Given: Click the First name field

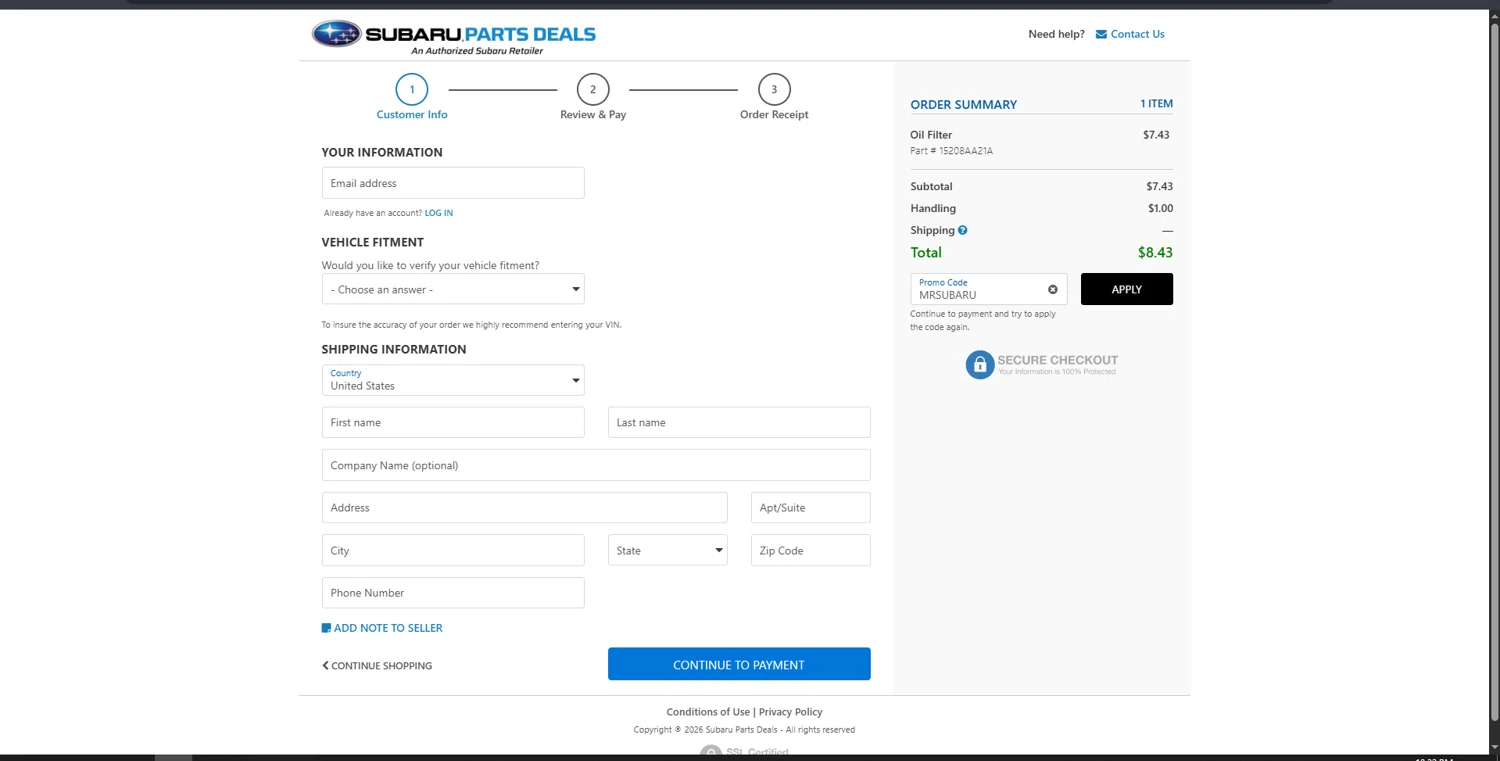Looking at the screenshot, I should click(x=453, y=422).
